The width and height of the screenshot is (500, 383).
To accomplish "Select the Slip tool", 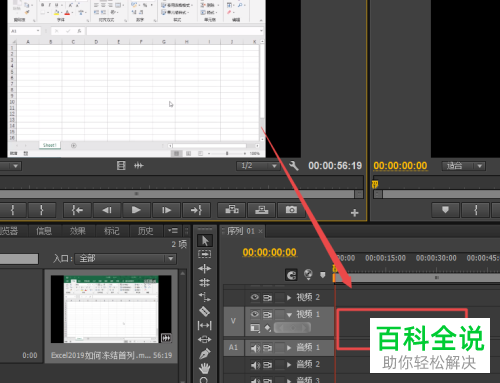I will click(x=205, y=325).
